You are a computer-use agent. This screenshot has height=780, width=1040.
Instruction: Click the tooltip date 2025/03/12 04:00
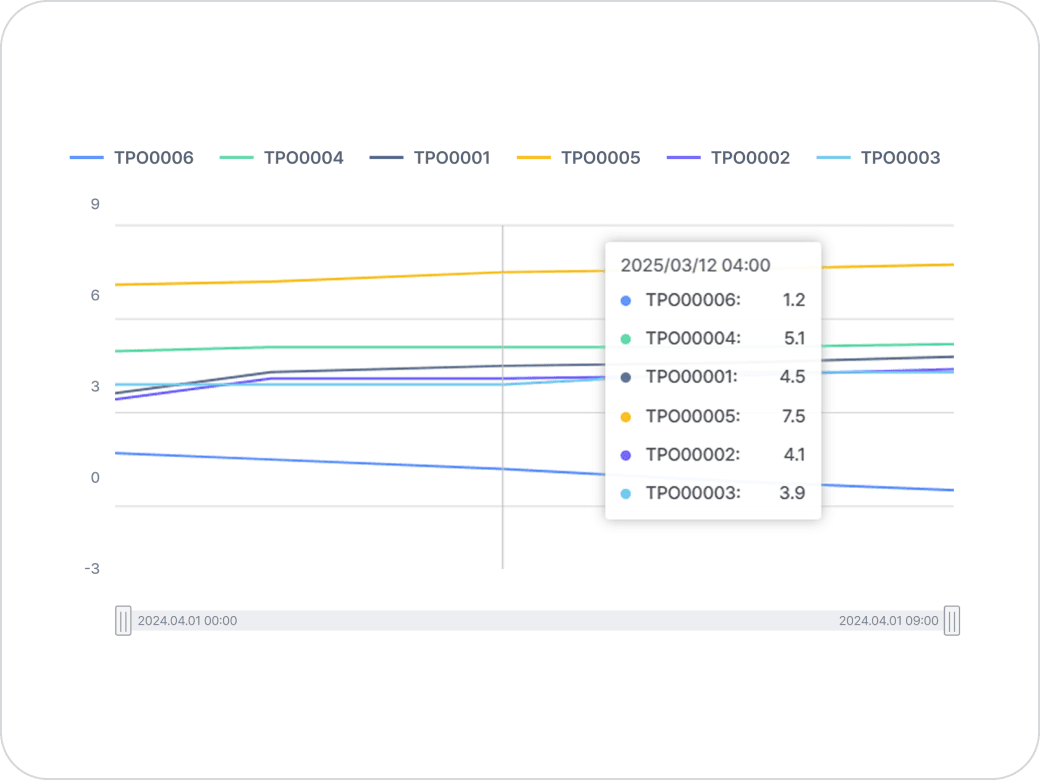[x=695, y=265]
